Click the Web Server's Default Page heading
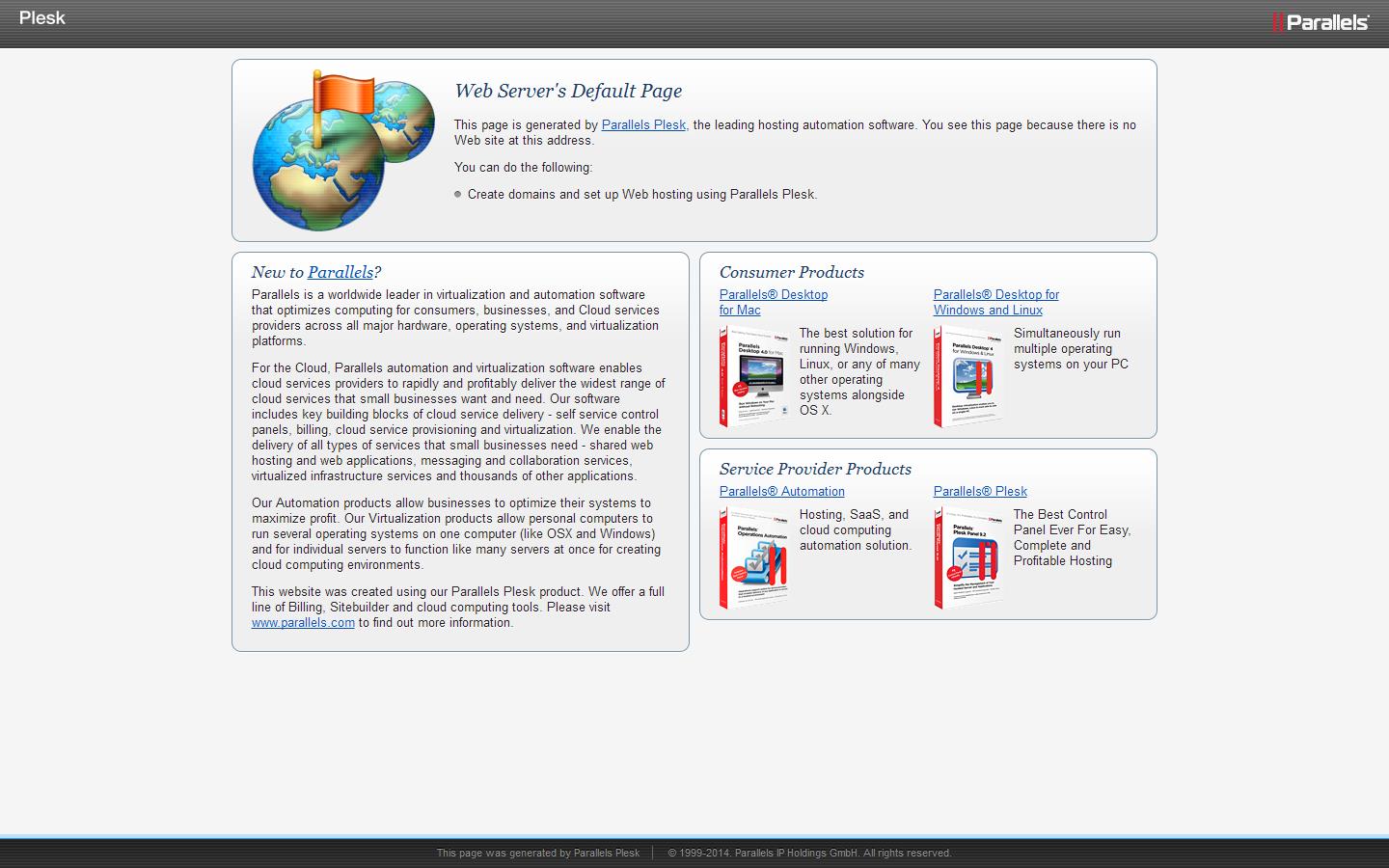Viewport: 1389px width, 868px height. [568, 91]
